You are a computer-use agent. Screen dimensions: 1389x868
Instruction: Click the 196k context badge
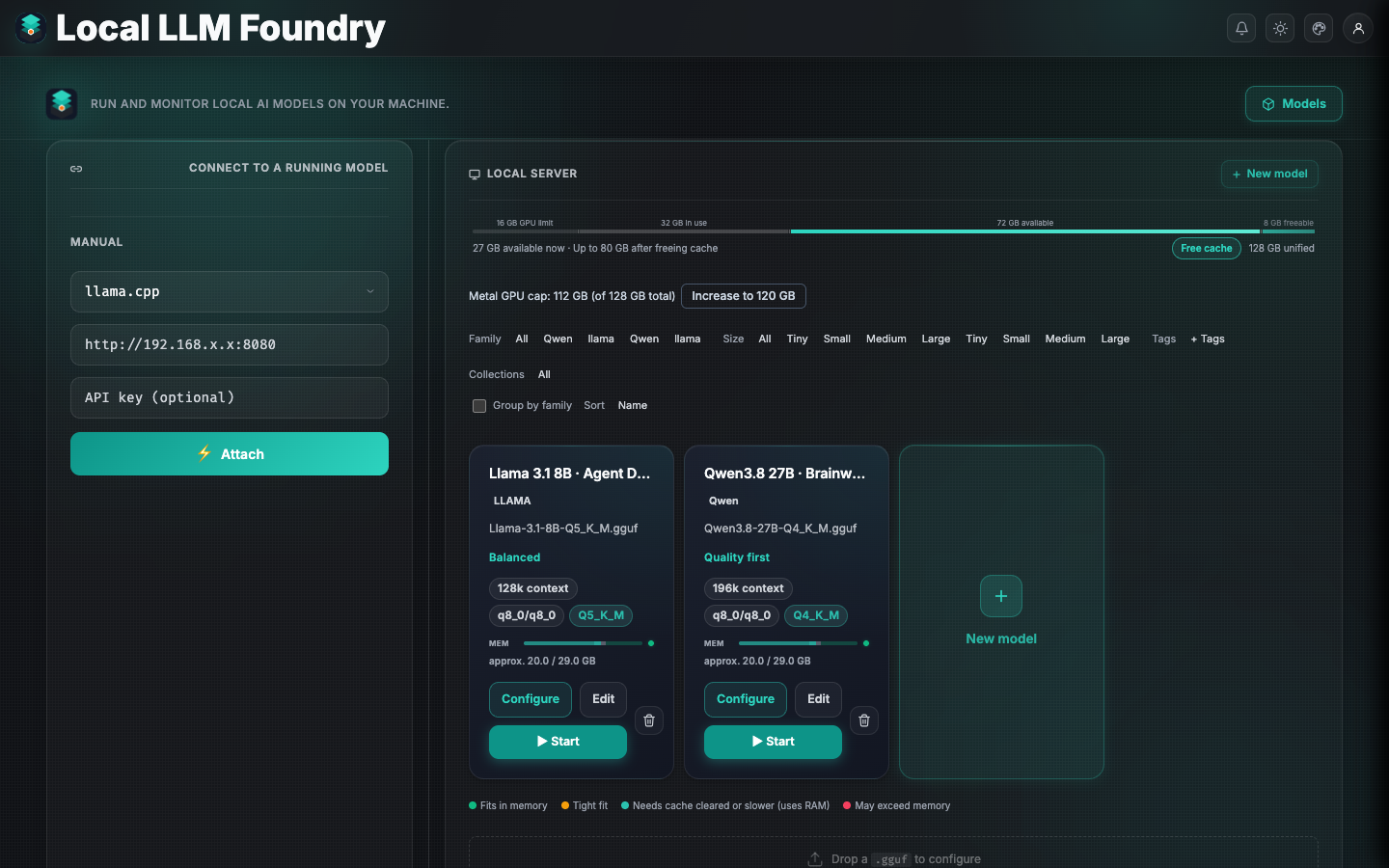click(x=749, y=588)
